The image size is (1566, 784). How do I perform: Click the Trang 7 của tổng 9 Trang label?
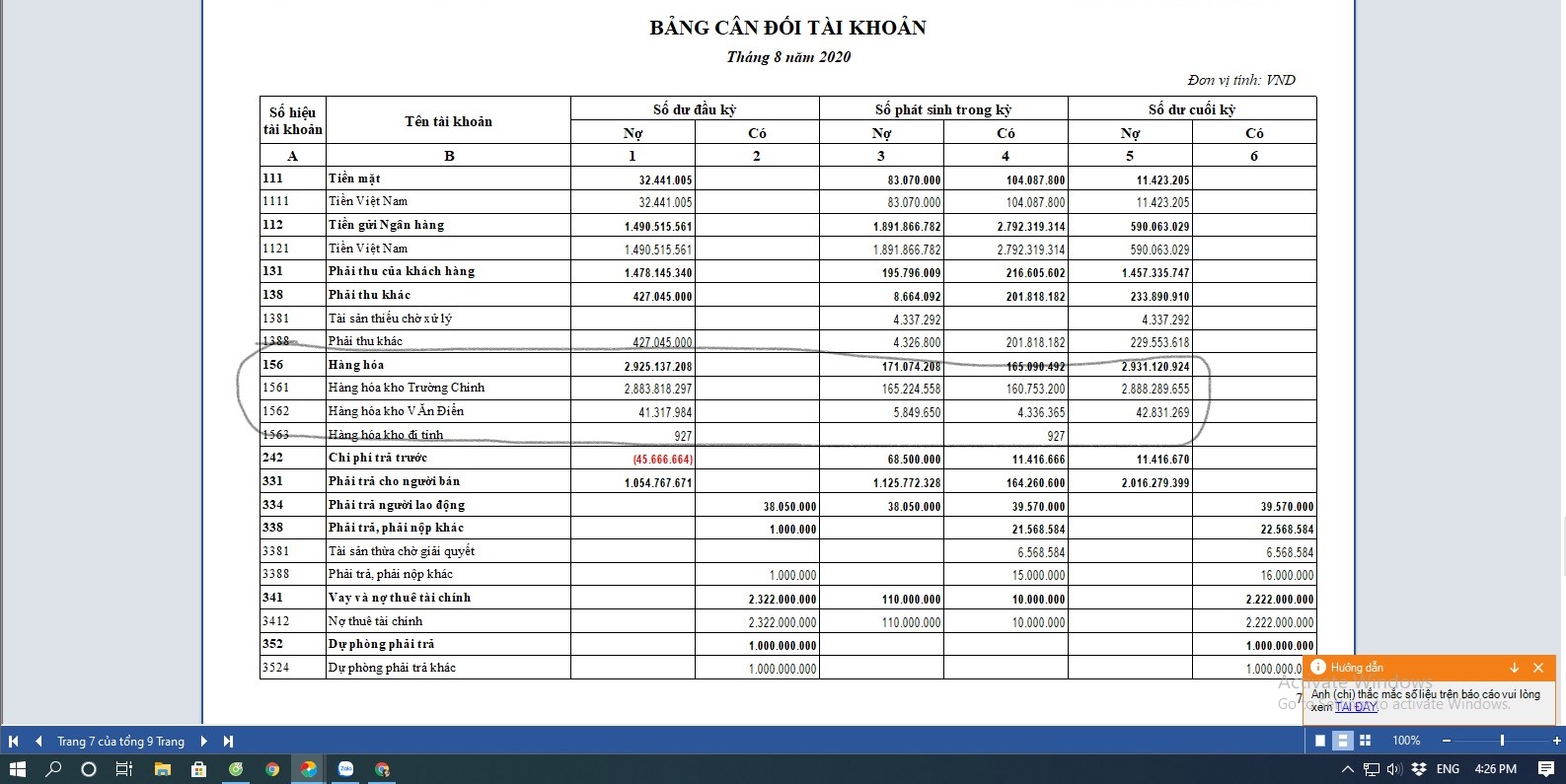point(120,742)
